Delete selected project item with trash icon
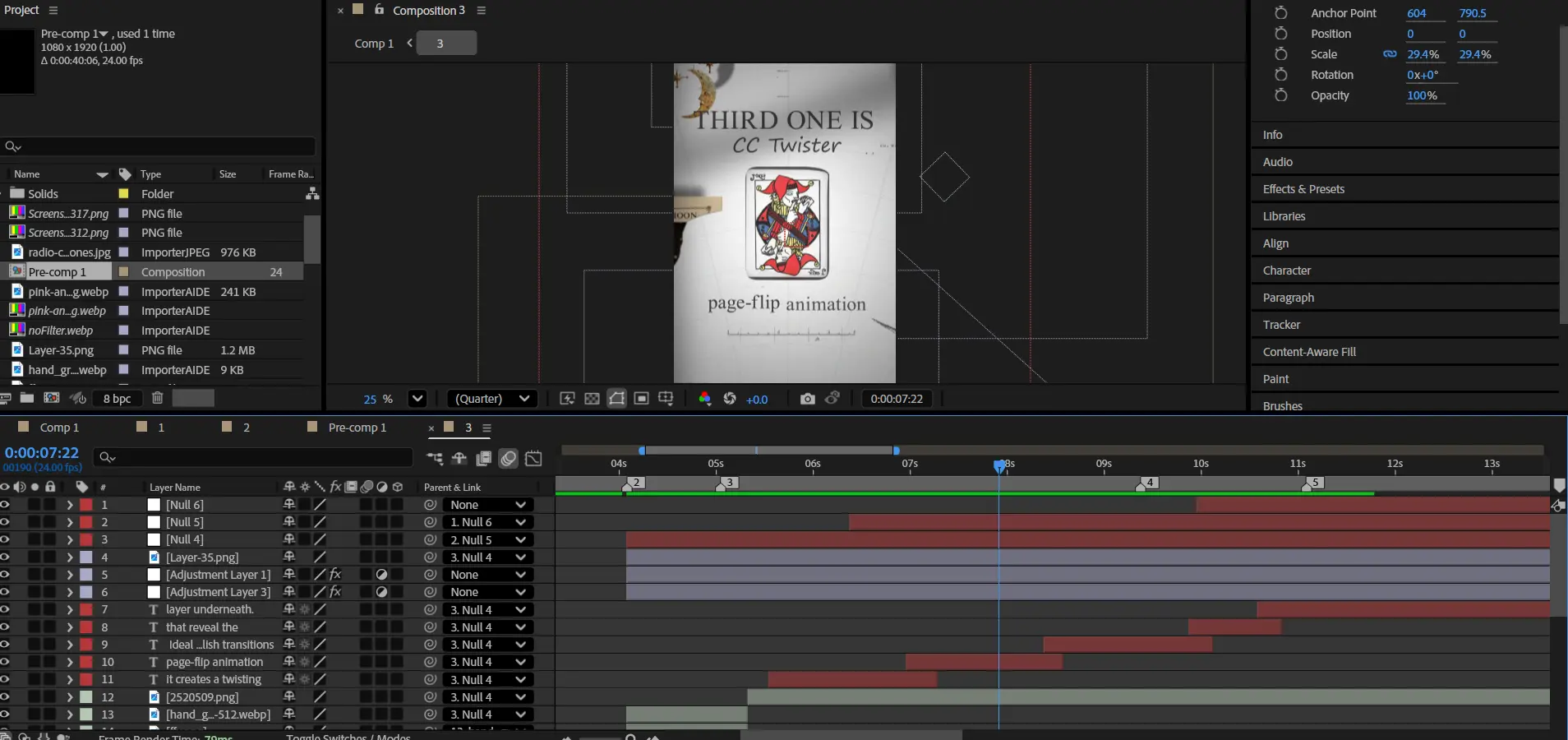Viewport: 1568px width, 740px height. (157, 398)
